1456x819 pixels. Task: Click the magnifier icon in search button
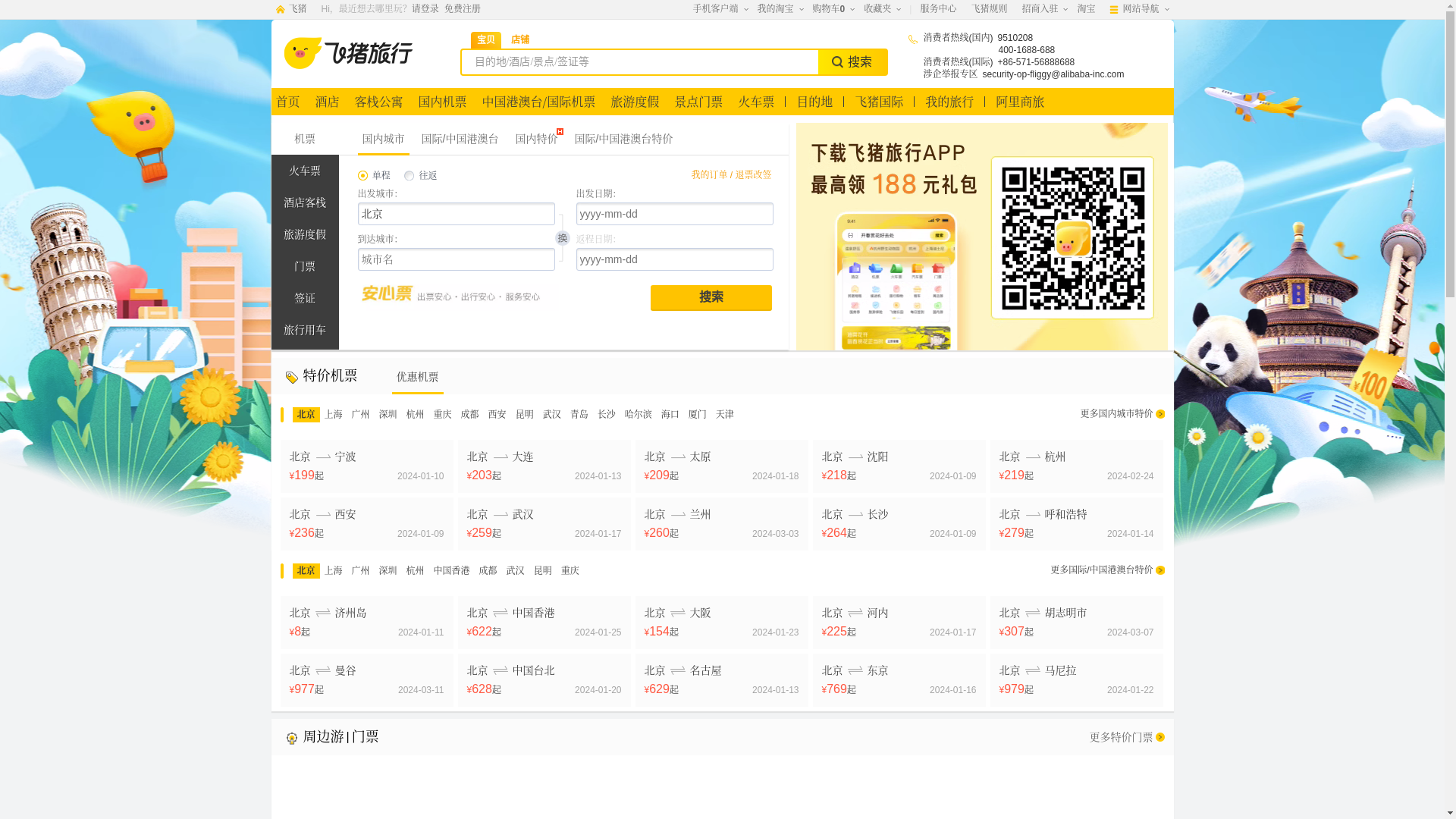[837, 62]
